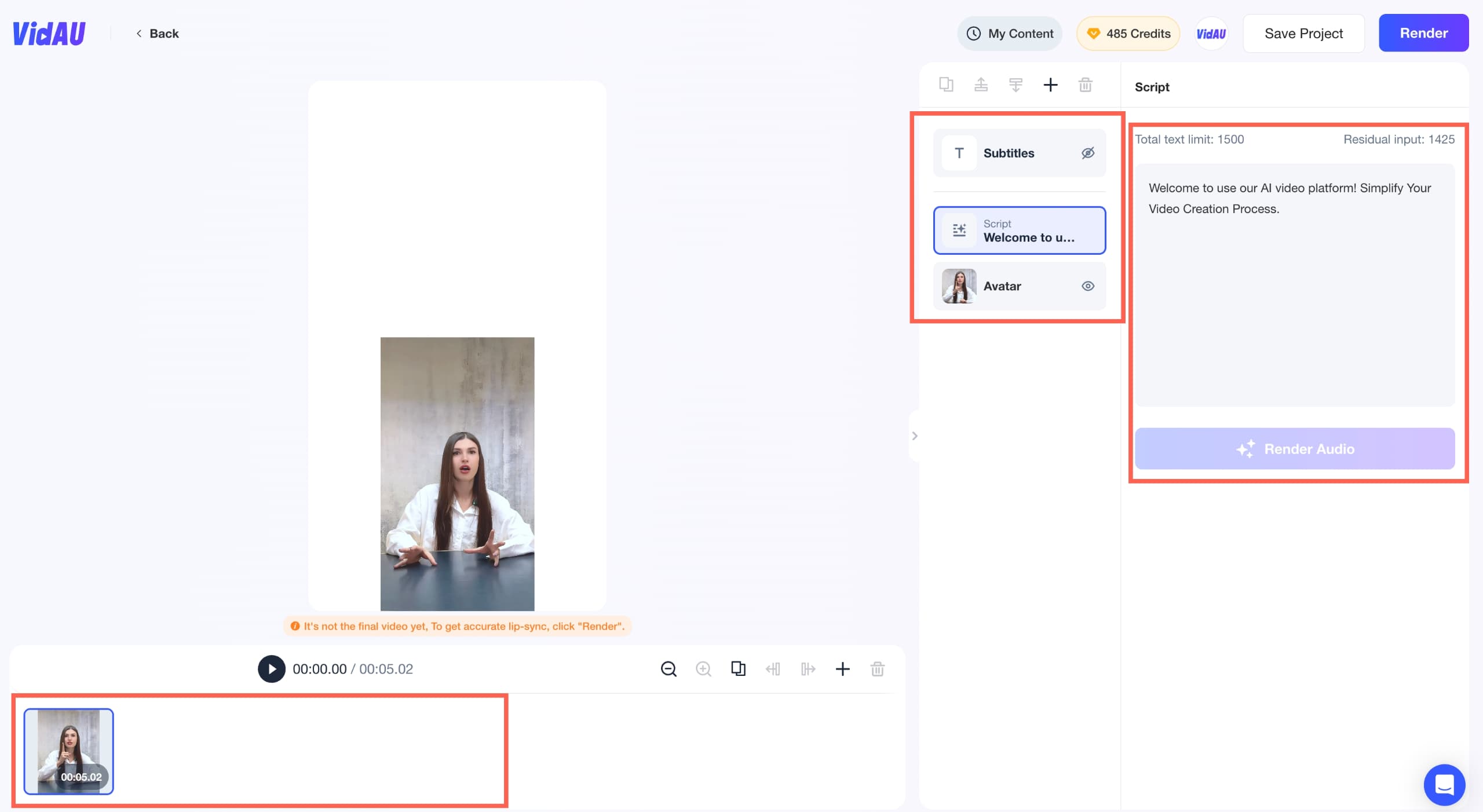Select the Avatar layer
The width and height of the screenshot is (1483, 812).
pos(1019,286)
